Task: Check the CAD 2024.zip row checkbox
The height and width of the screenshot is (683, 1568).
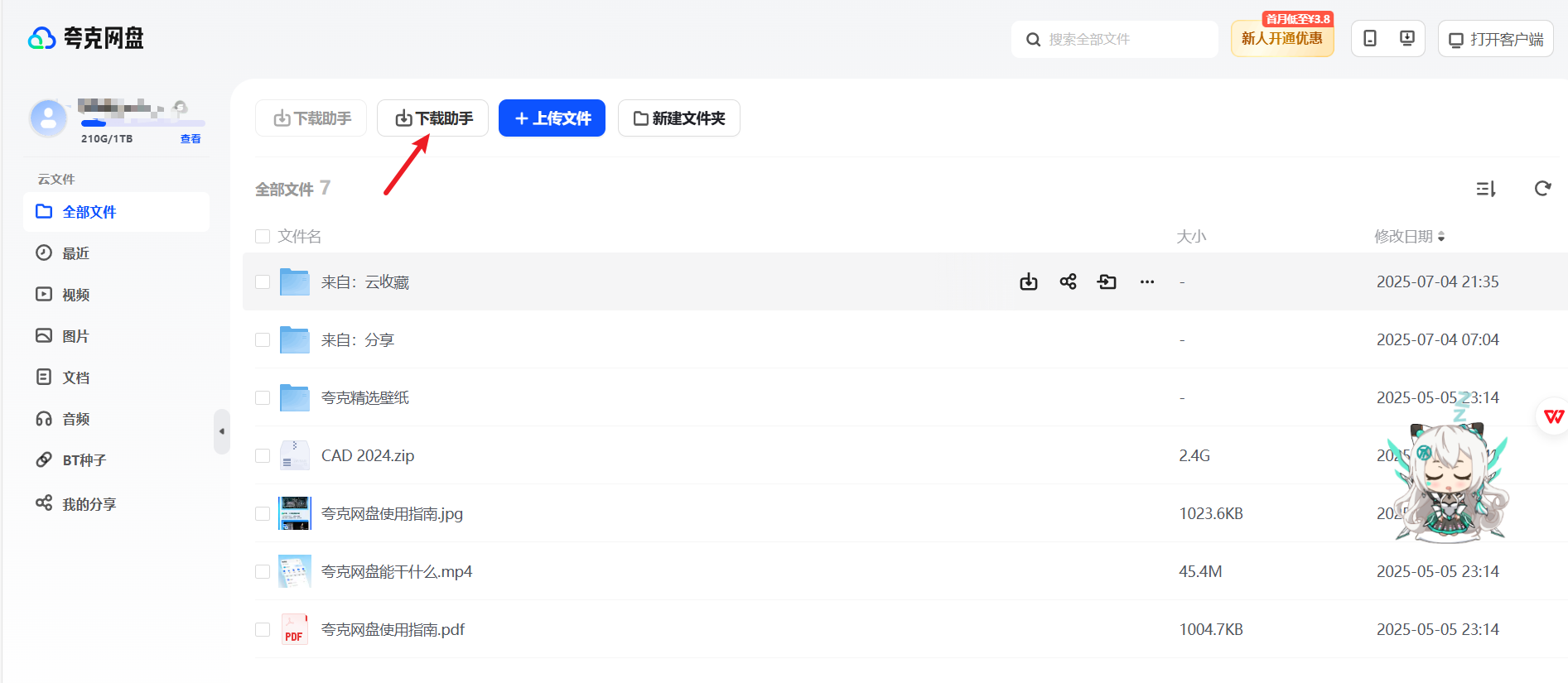Action: (x=263, y=455)
